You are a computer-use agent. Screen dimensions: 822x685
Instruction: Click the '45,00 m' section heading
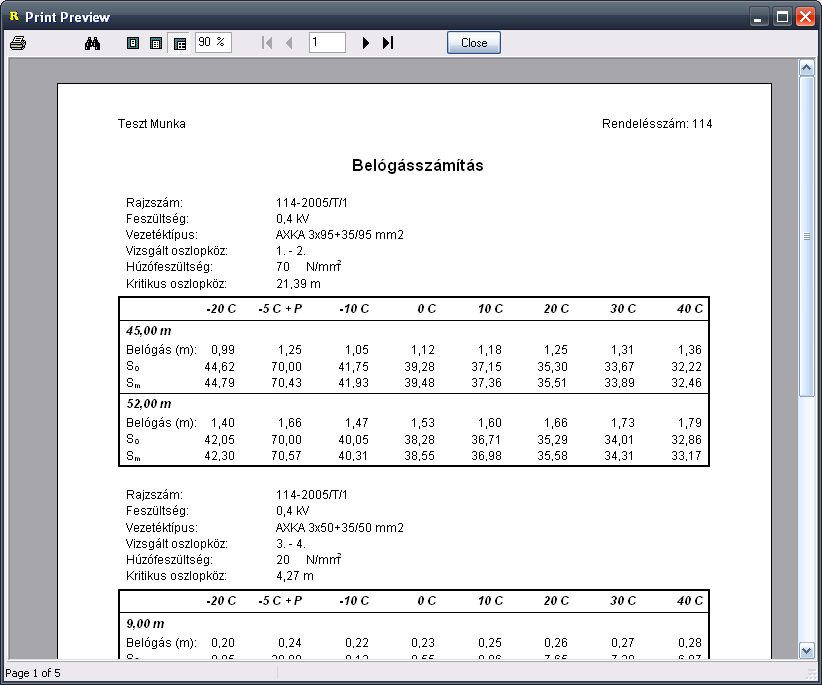tap(149, 331)
